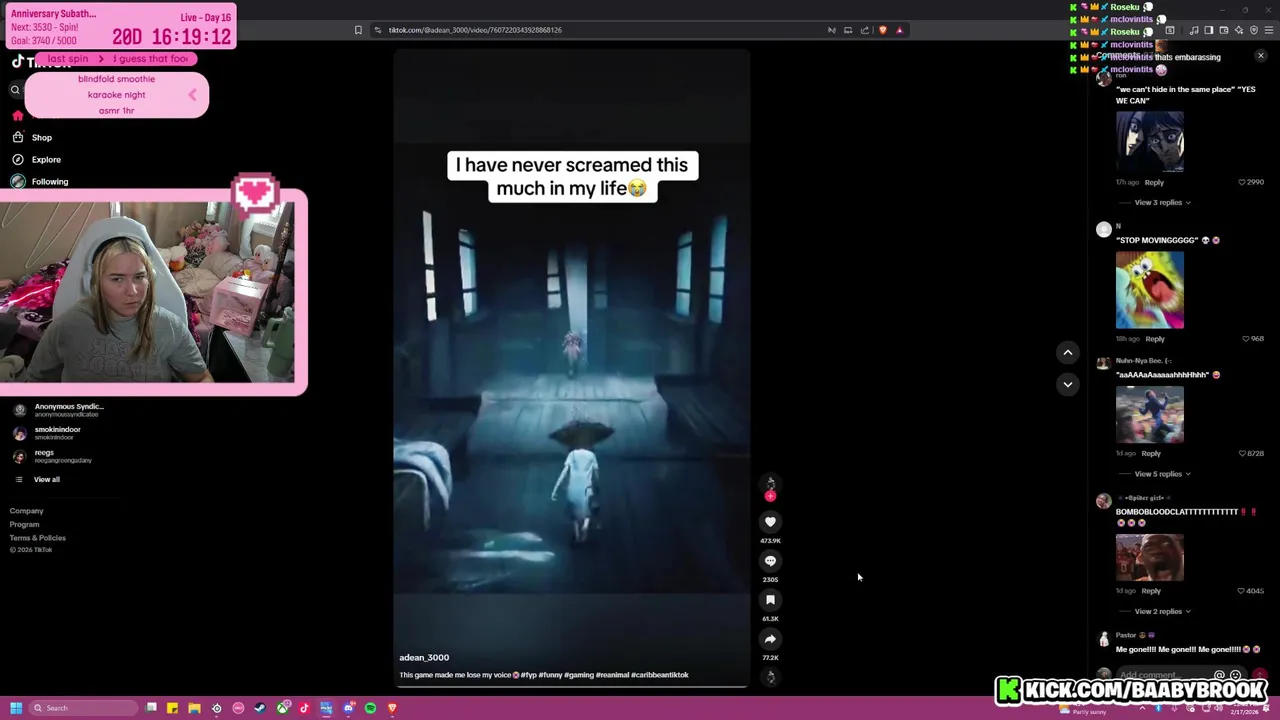Click the Windows taskbar Search box
This screenshot has width=1280, height=720.
84,708
